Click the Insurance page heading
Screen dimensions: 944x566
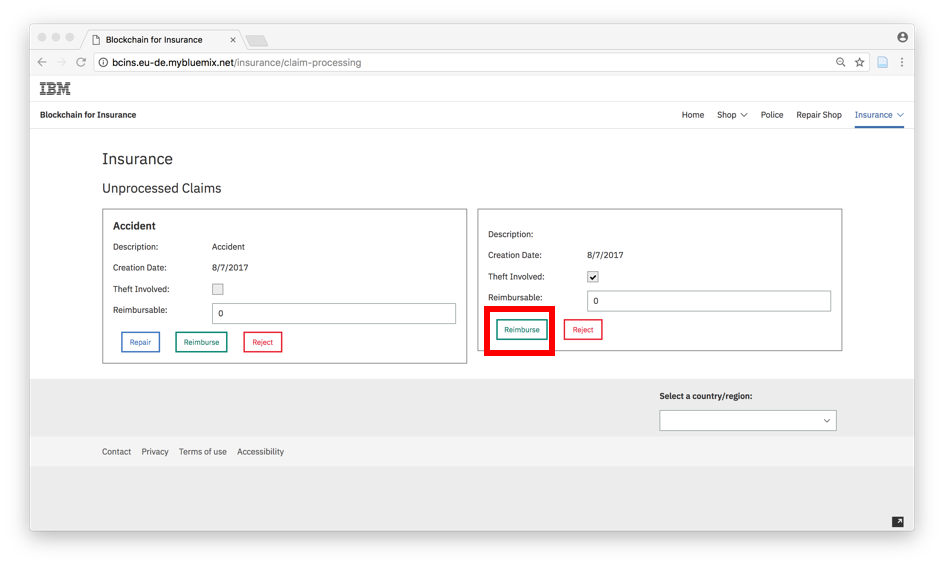(137, 159)
